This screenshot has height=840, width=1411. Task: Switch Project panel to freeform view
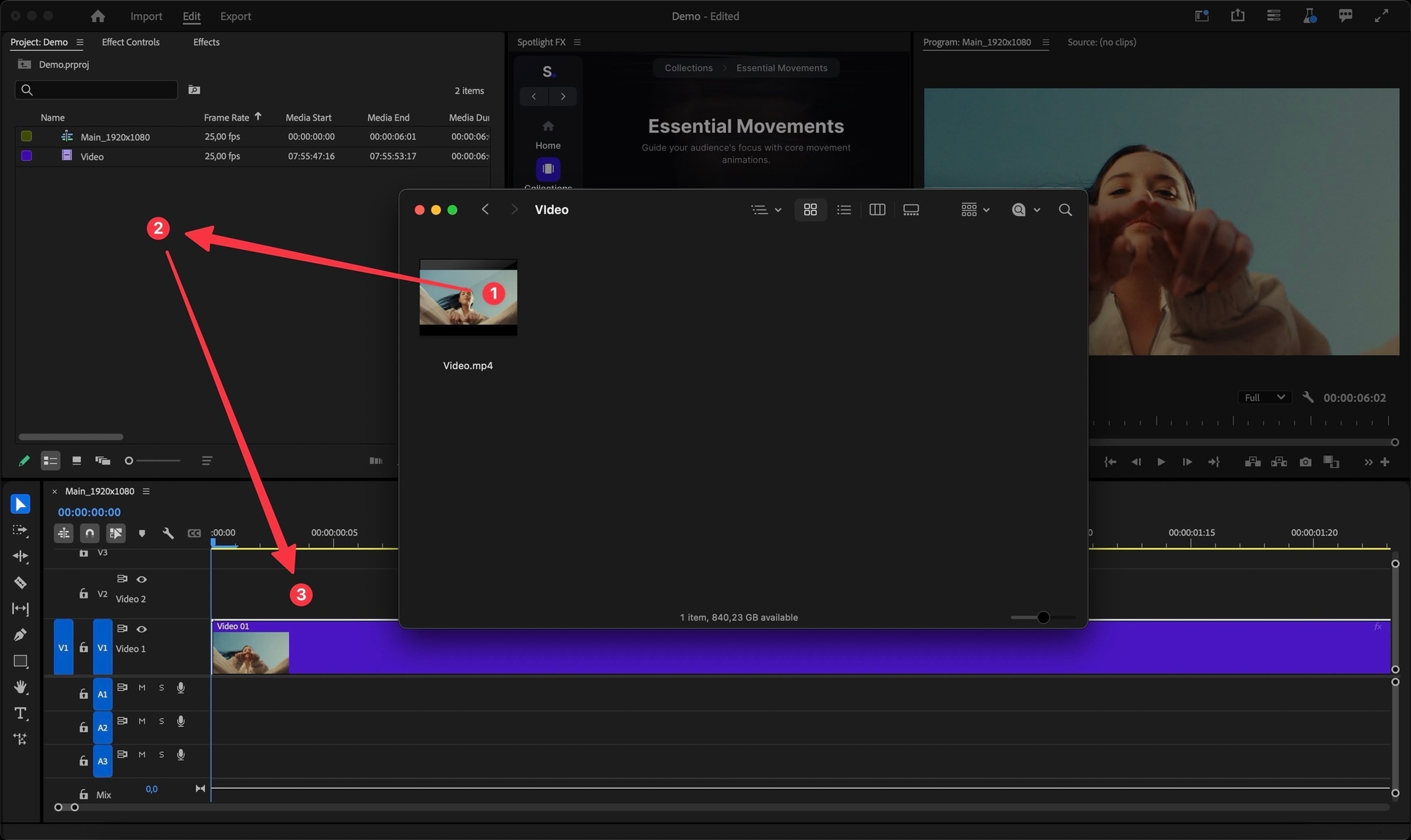pos(103,461)
